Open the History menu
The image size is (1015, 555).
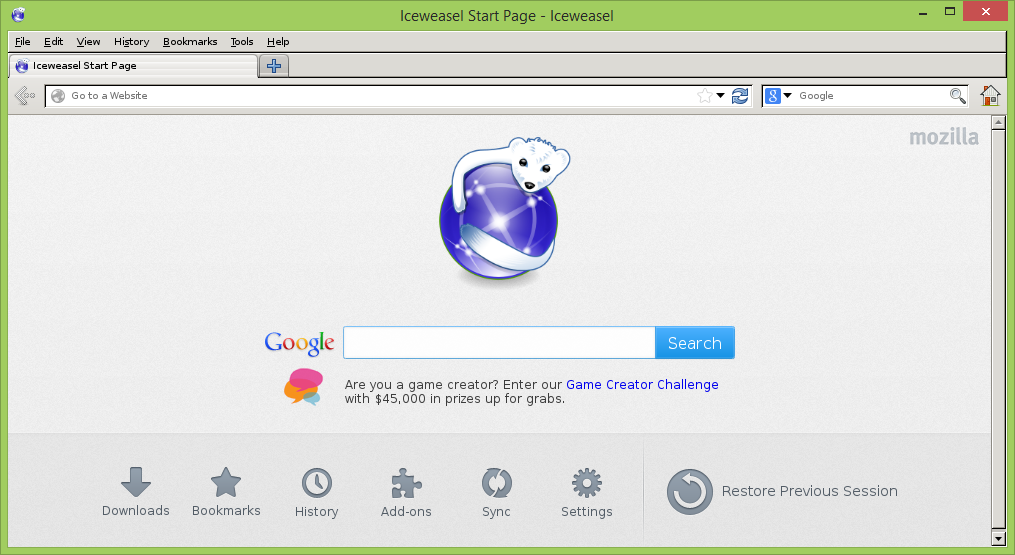(x=131, y=41)
